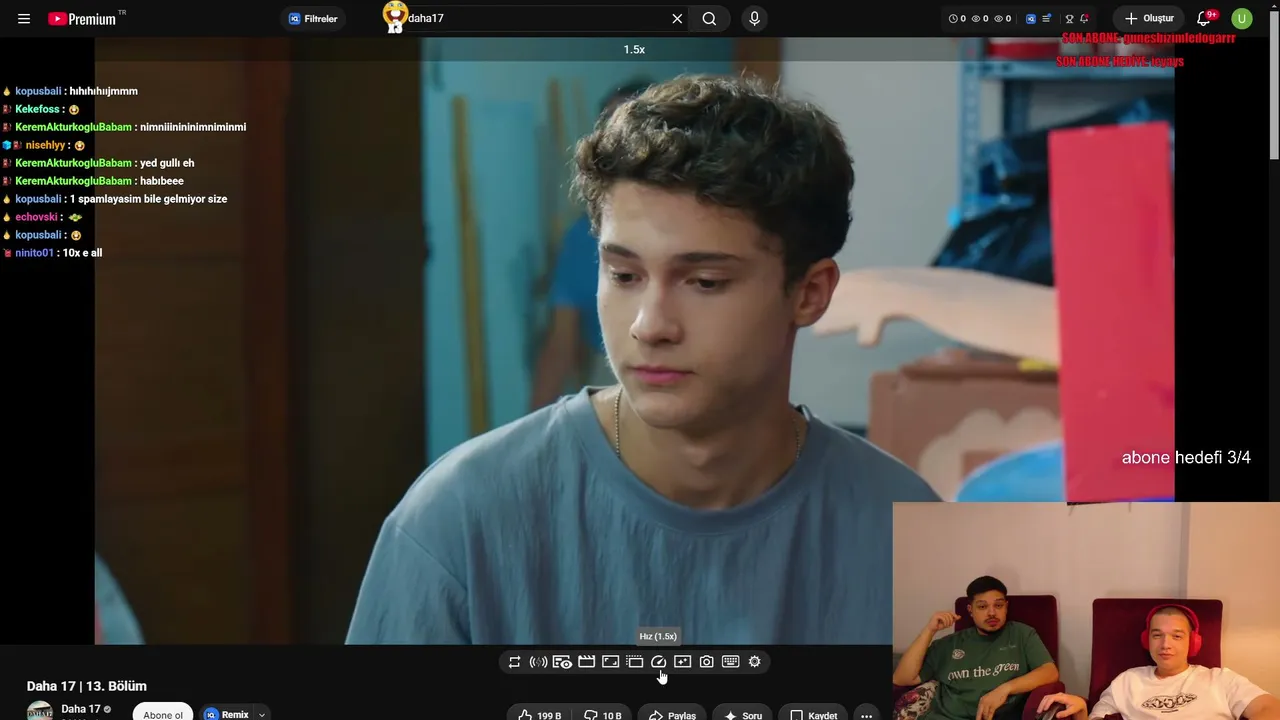Toggle the player visibility eye control
Viewport: 1280px width, 720px height.
562,662
